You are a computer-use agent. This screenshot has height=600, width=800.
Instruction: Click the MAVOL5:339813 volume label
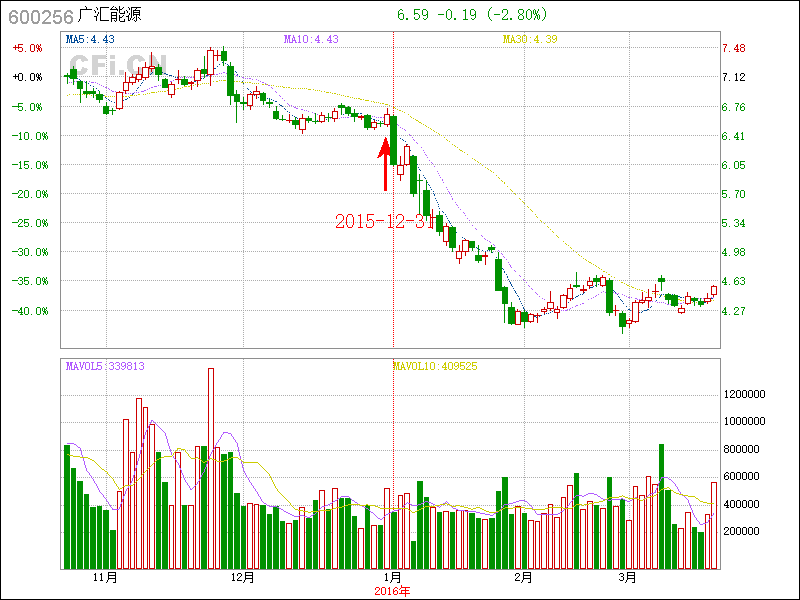click(x=105, y=366)
